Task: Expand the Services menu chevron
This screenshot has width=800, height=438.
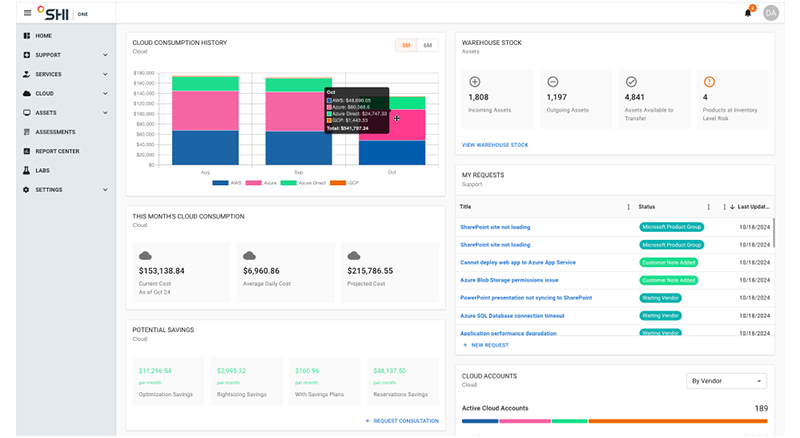Action: click(105, 74)
